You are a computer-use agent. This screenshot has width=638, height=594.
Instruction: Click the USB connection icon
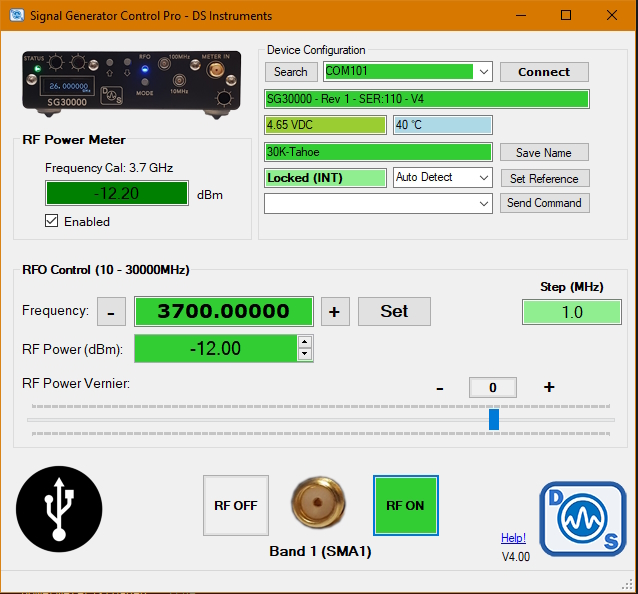[x=59, y=510]
